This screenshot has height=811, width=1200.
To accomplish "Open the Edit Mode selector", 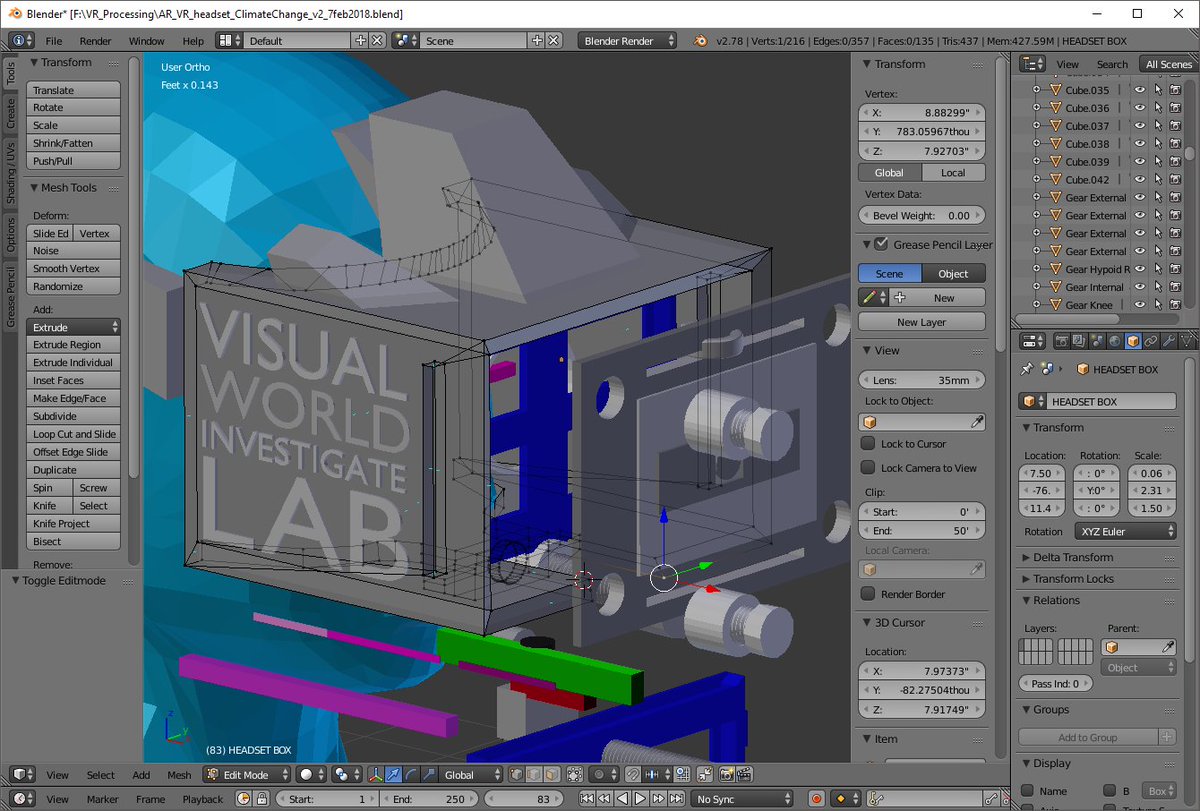I will (248, 774).
